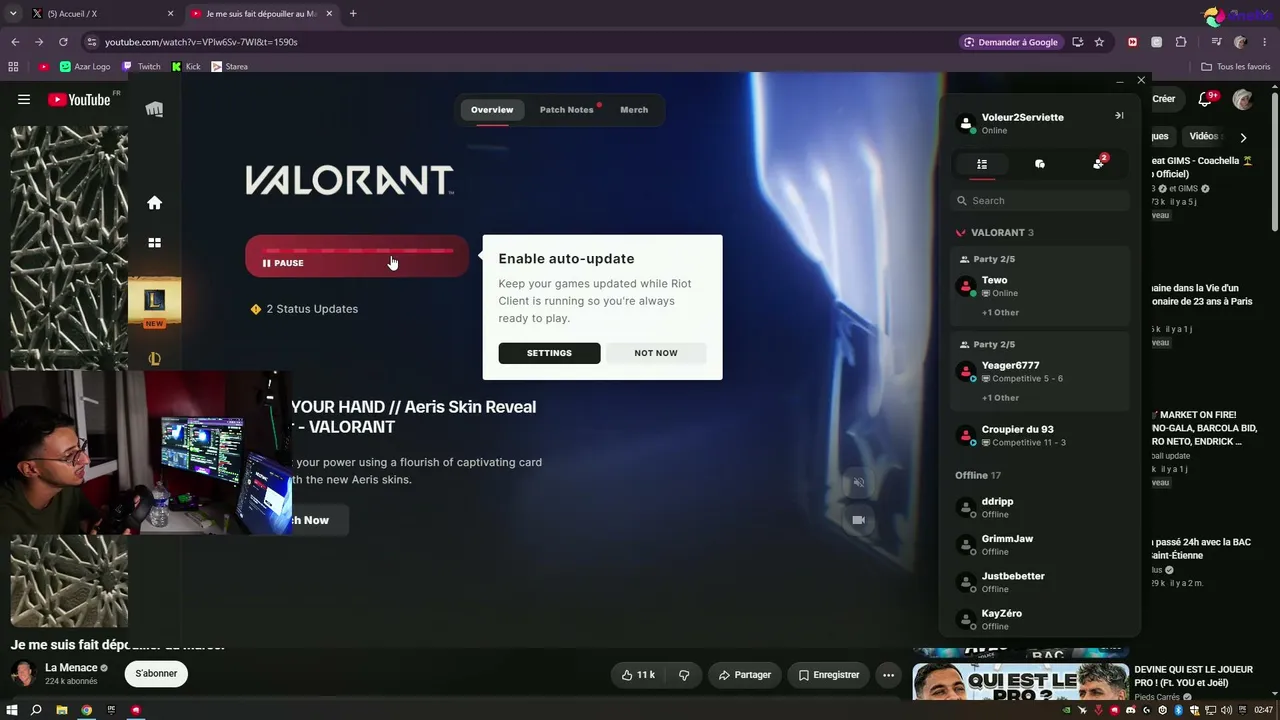
Task: Open a new browser tab
Action: [353, 13]
